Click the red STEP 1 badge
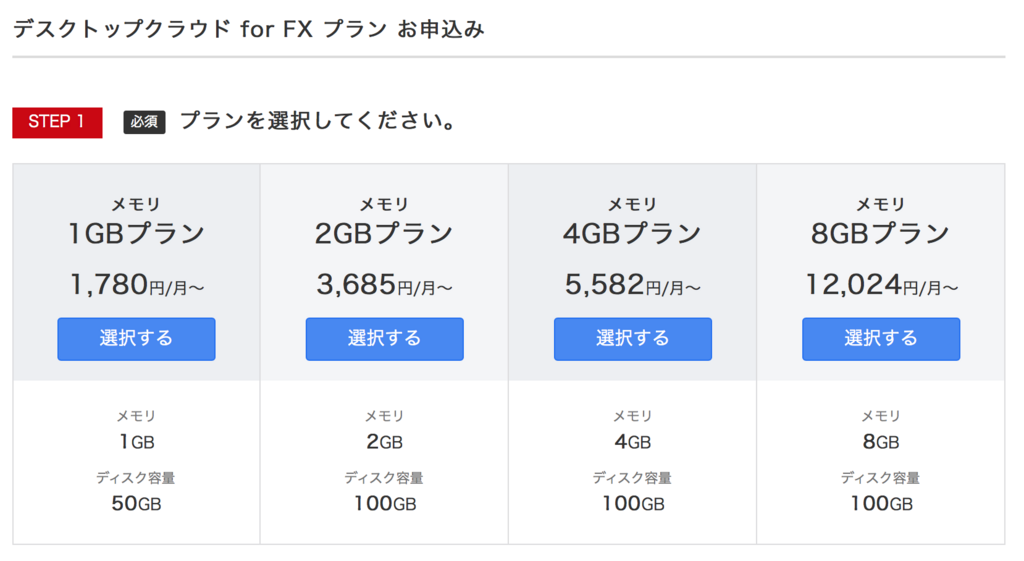The height and width of the screenshot is (561, 1024). [x=57, y=122]
